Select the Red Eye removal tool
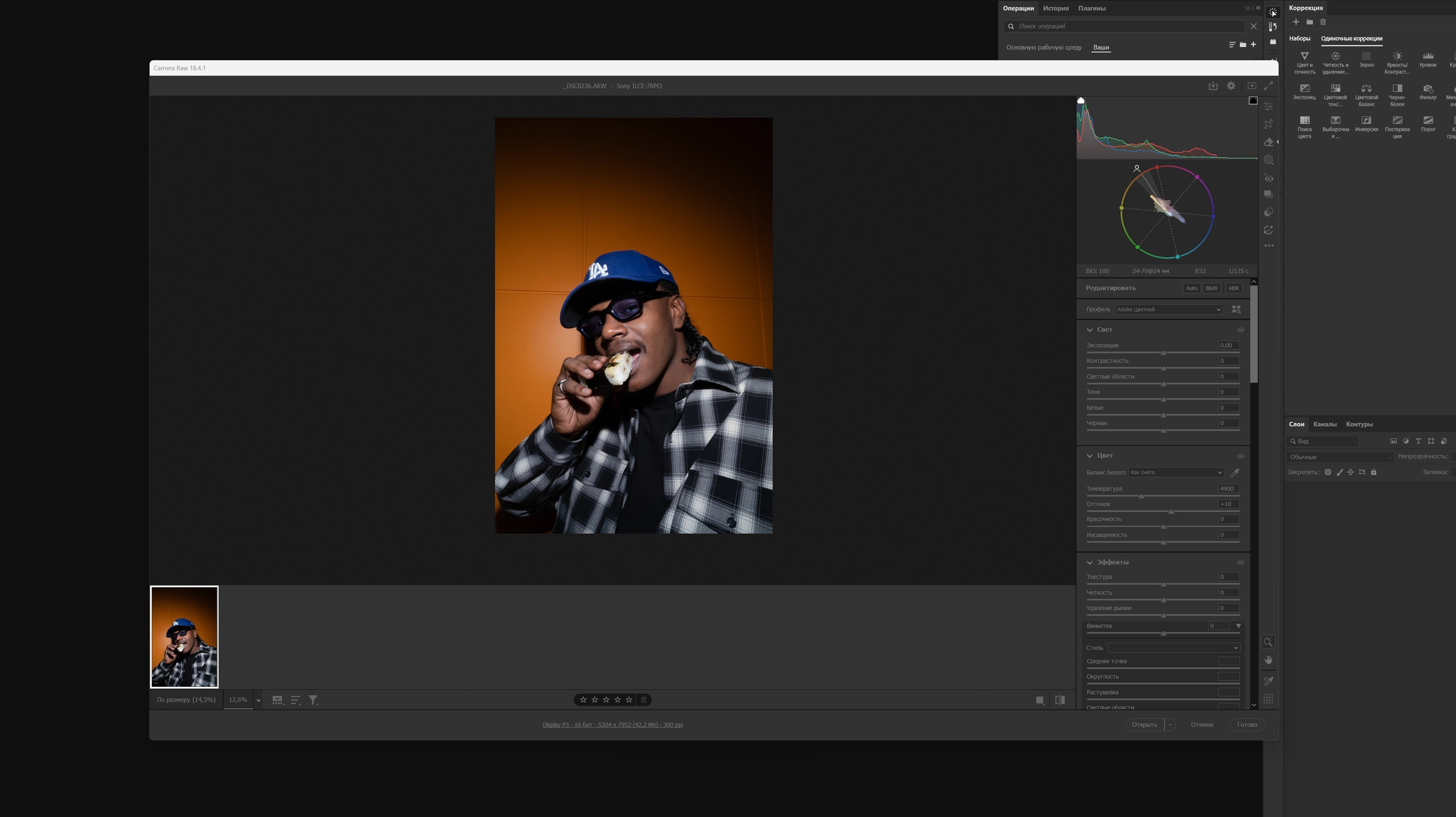The height and width of the screenshot is (817, 1456). (1268, 178)
